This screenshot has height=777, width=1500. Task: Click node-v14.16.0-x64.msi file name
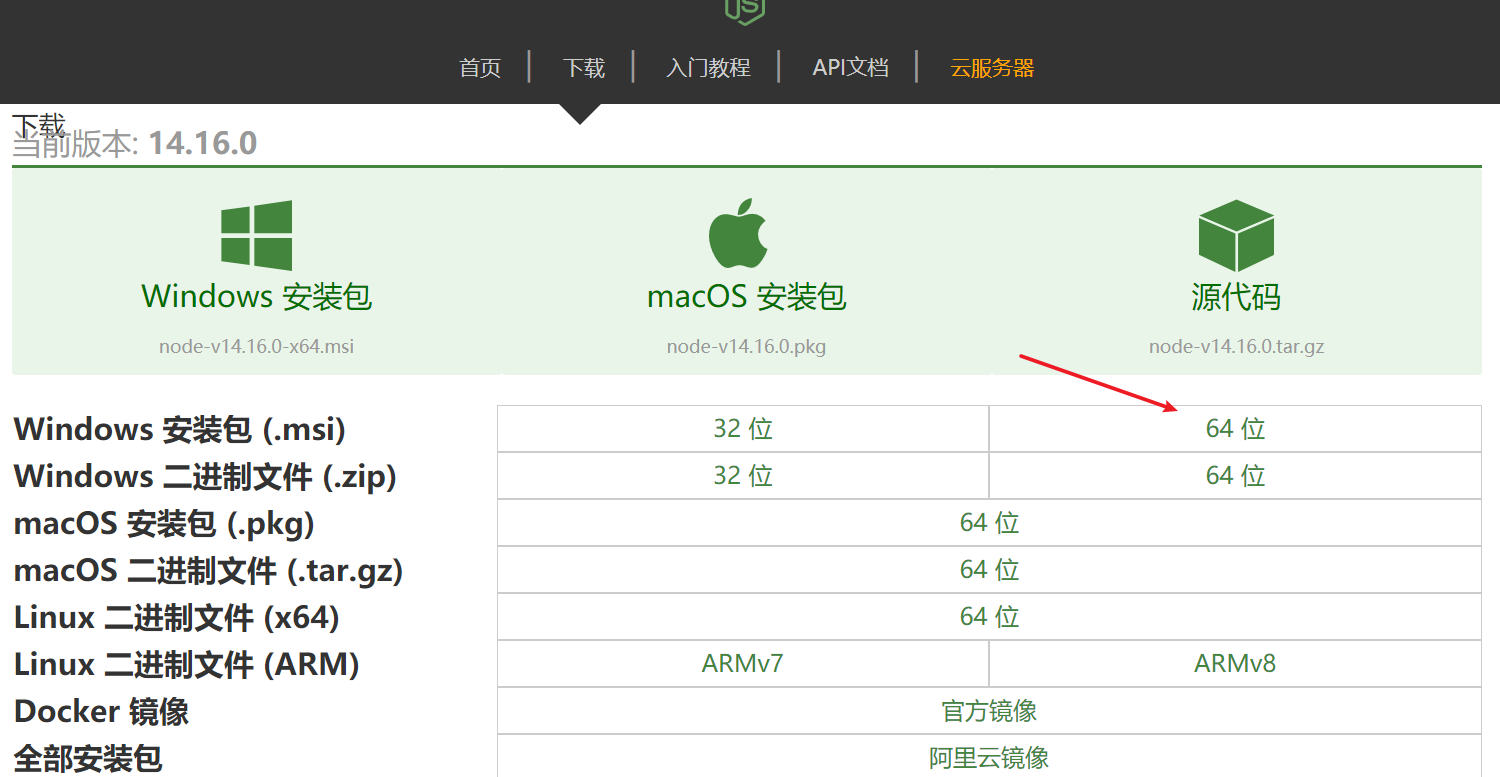coord(257,347)
